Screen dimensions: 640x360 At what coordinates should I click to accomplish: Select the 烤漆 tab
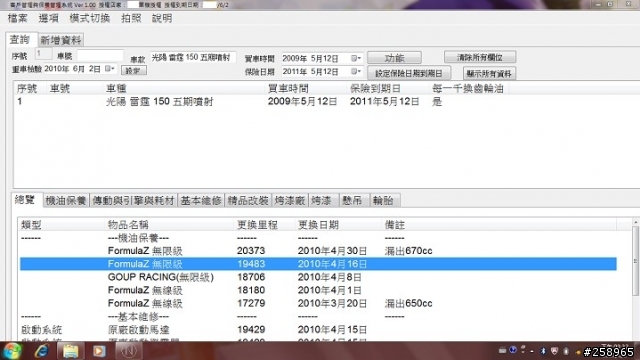(x=324, y=200)
